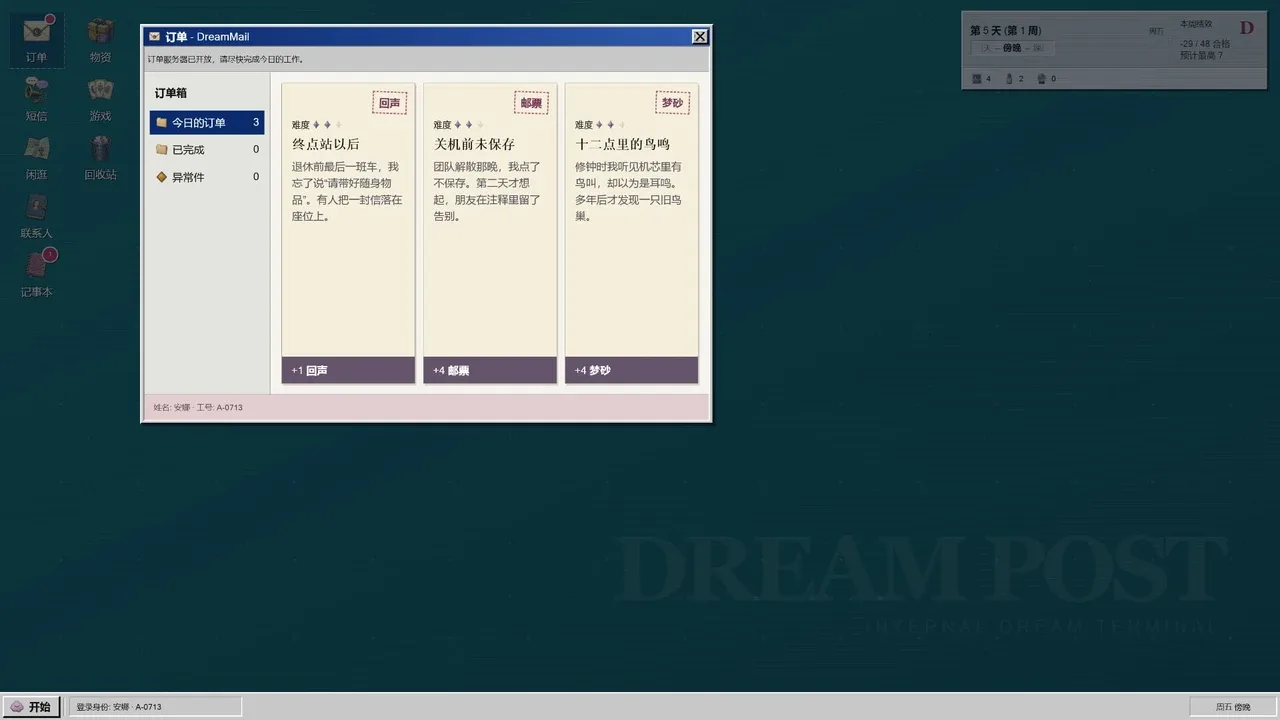Open the order card 十二点里的鸟鸣

631,233
